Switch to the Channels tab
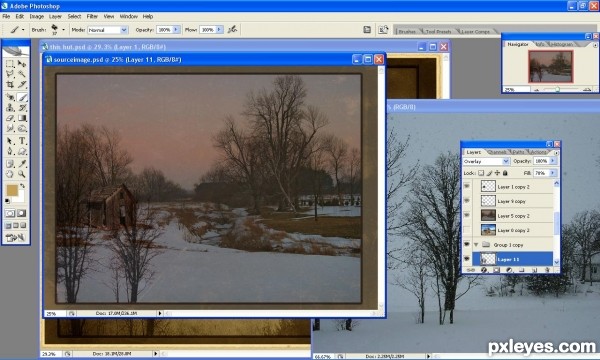The height and width of the screenshot is (360, 600). (497, 152)
